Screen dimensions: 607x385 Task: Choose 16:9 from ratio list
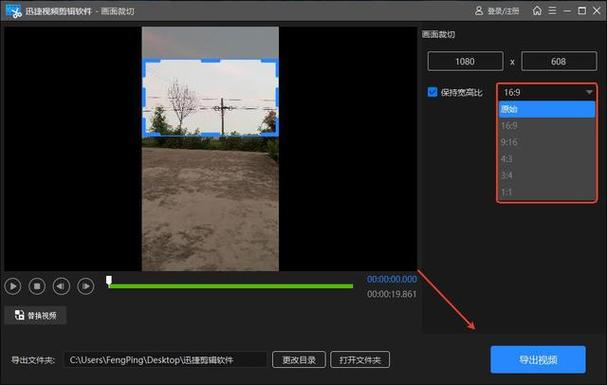[547, 126]
